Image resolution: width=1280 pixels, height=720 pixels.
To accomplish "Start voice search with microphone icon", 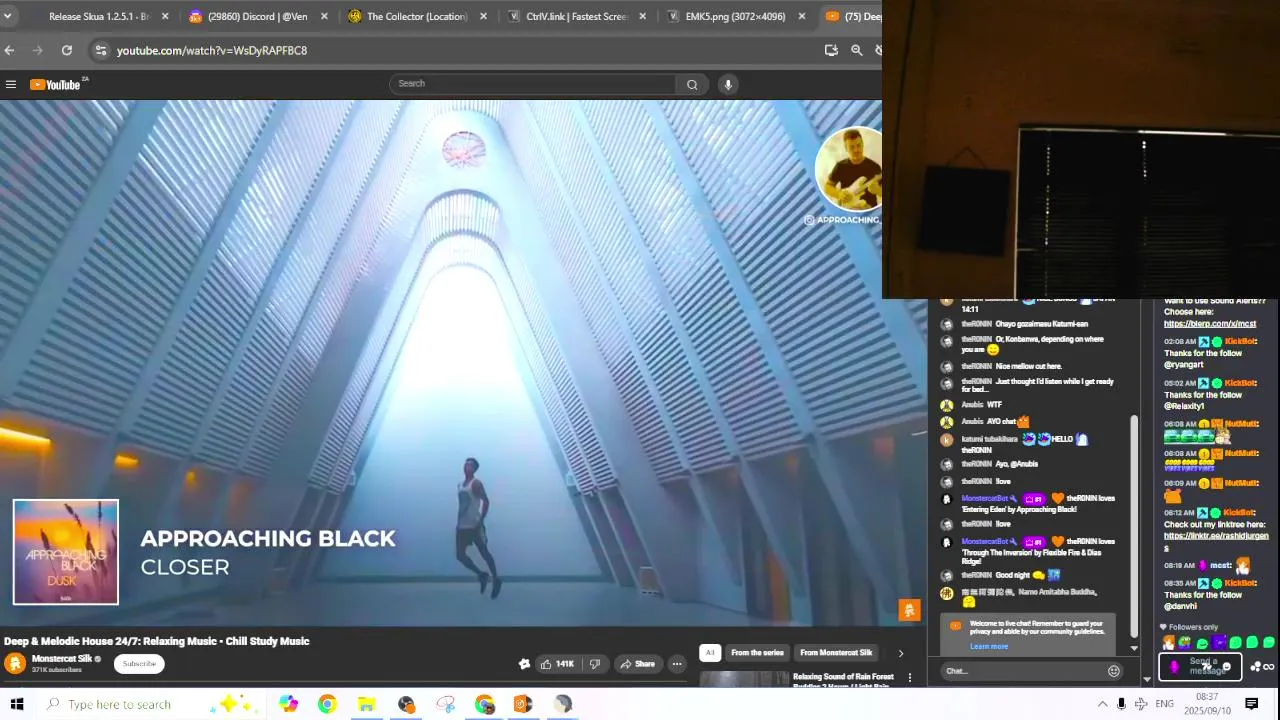I will [728, 84].
